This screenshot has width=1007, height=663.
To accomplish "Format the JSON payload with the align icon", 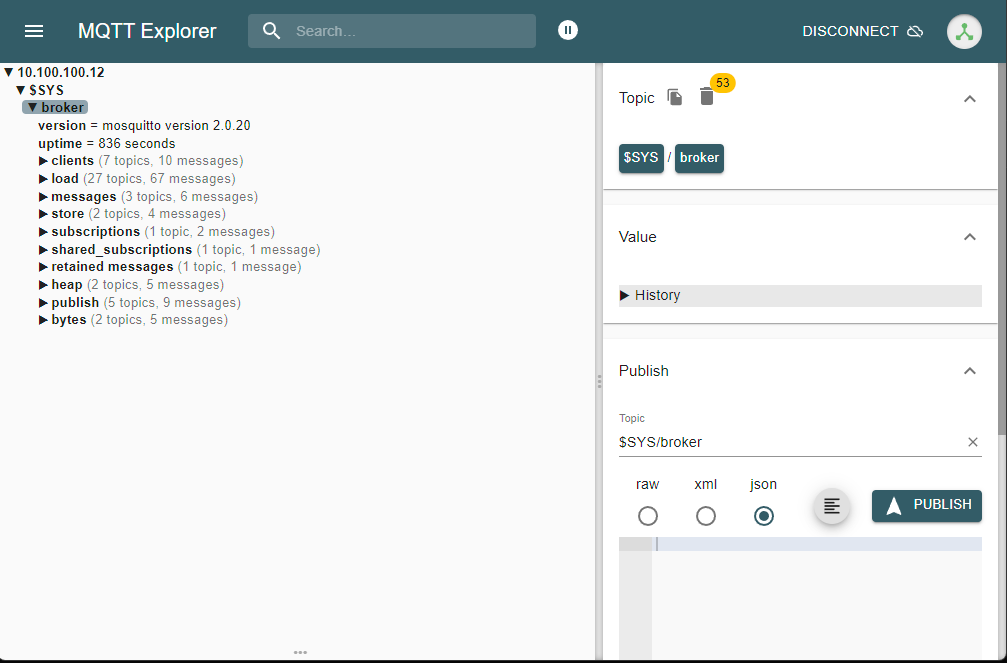I will click(x=832, y=506).
